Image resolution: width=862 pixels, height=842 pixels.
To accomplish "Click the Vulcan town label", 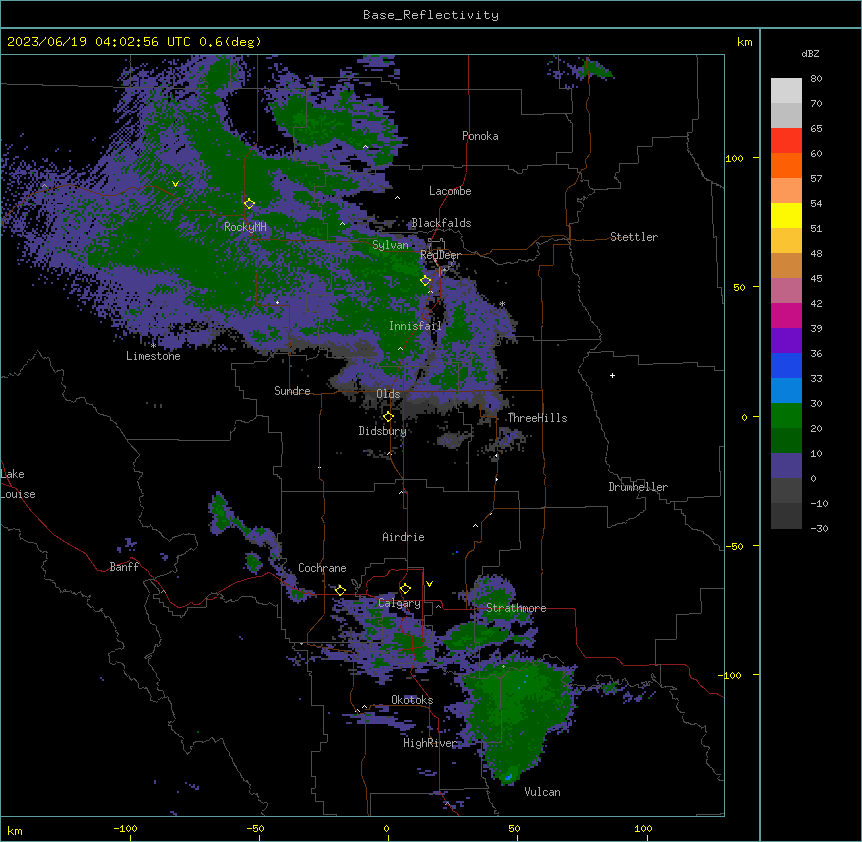I will click(x=543, y=792).
